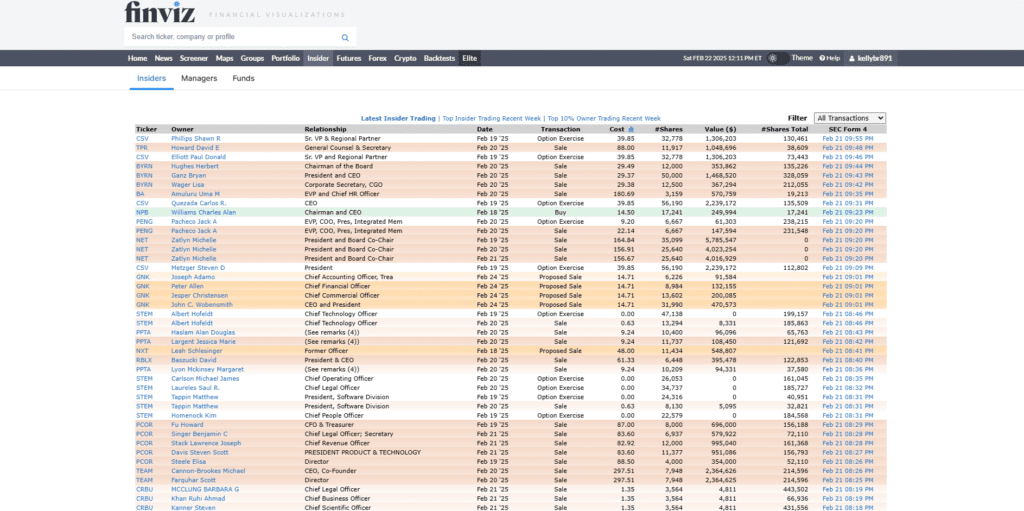Click the #Shares Total column header
Screen dimensions: 1024x511
coord(784,129)
